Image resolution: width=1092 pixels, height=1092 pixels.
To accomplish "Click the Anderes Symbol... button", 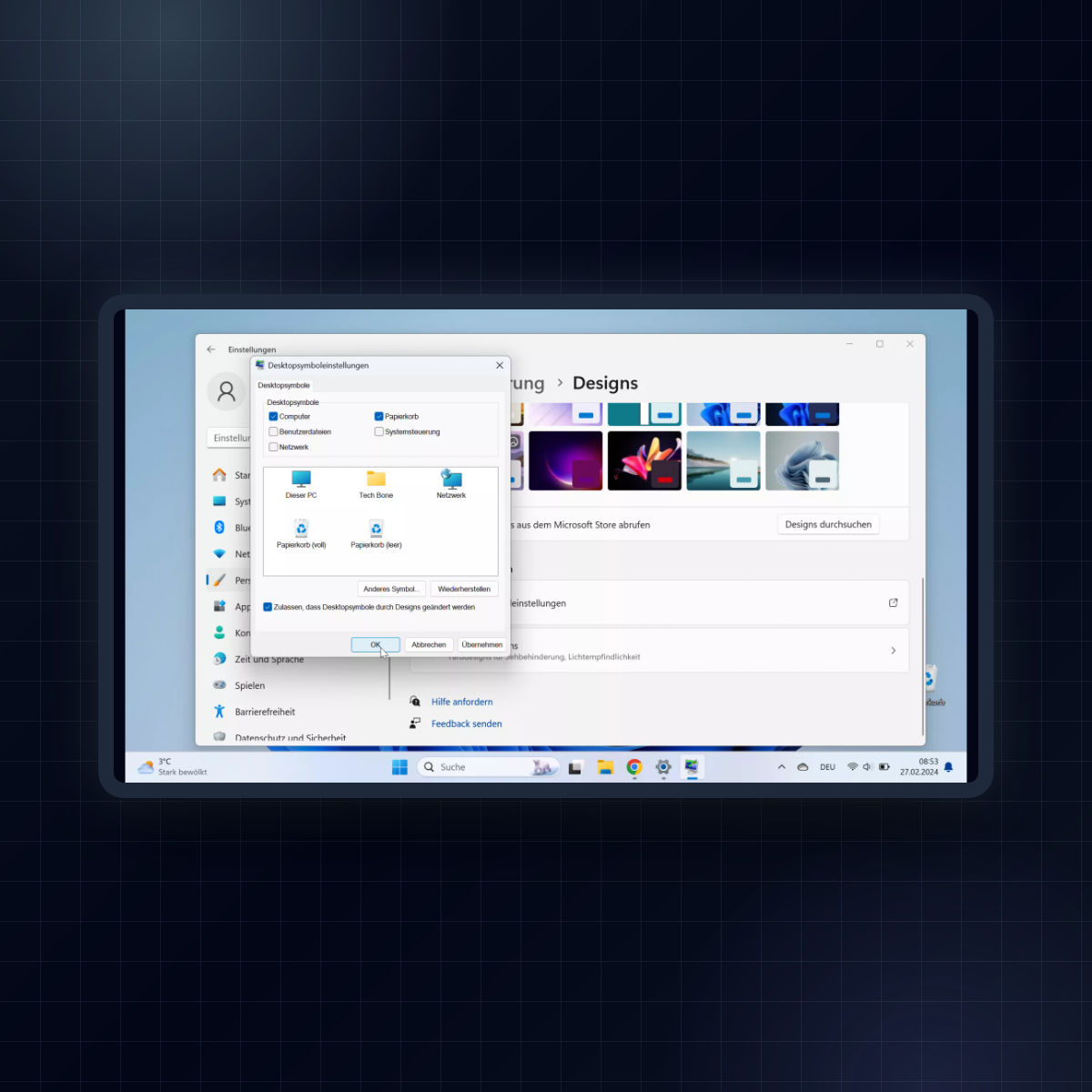I will pyautogui.click(x=391, y=589).
